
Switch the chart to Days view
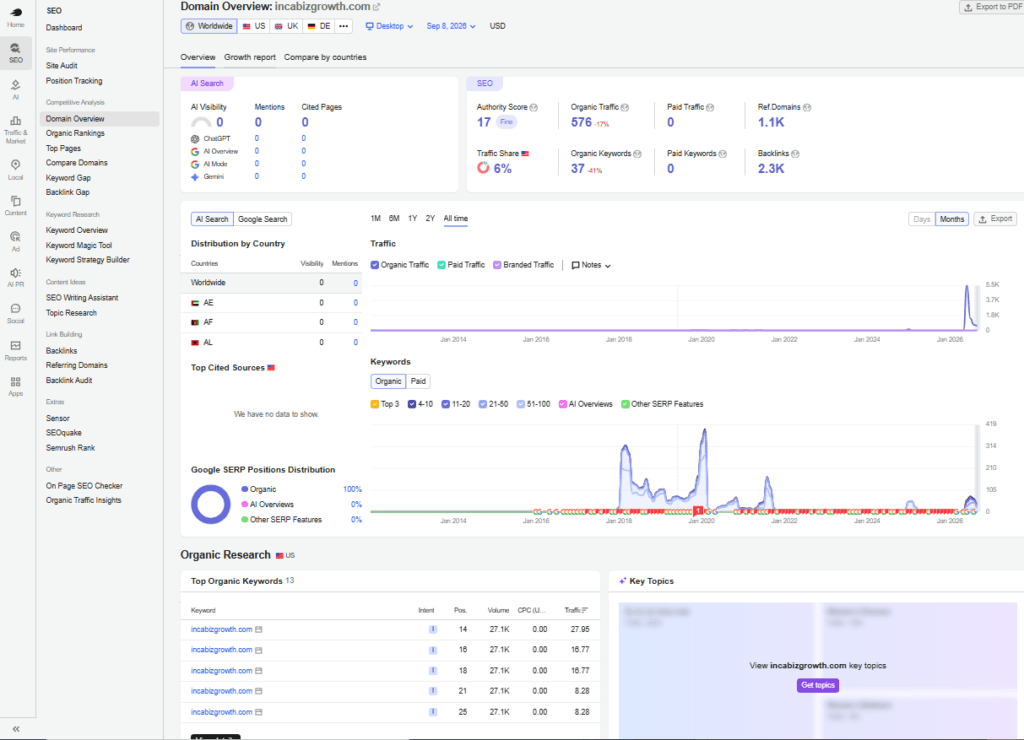tap(921, 219)
